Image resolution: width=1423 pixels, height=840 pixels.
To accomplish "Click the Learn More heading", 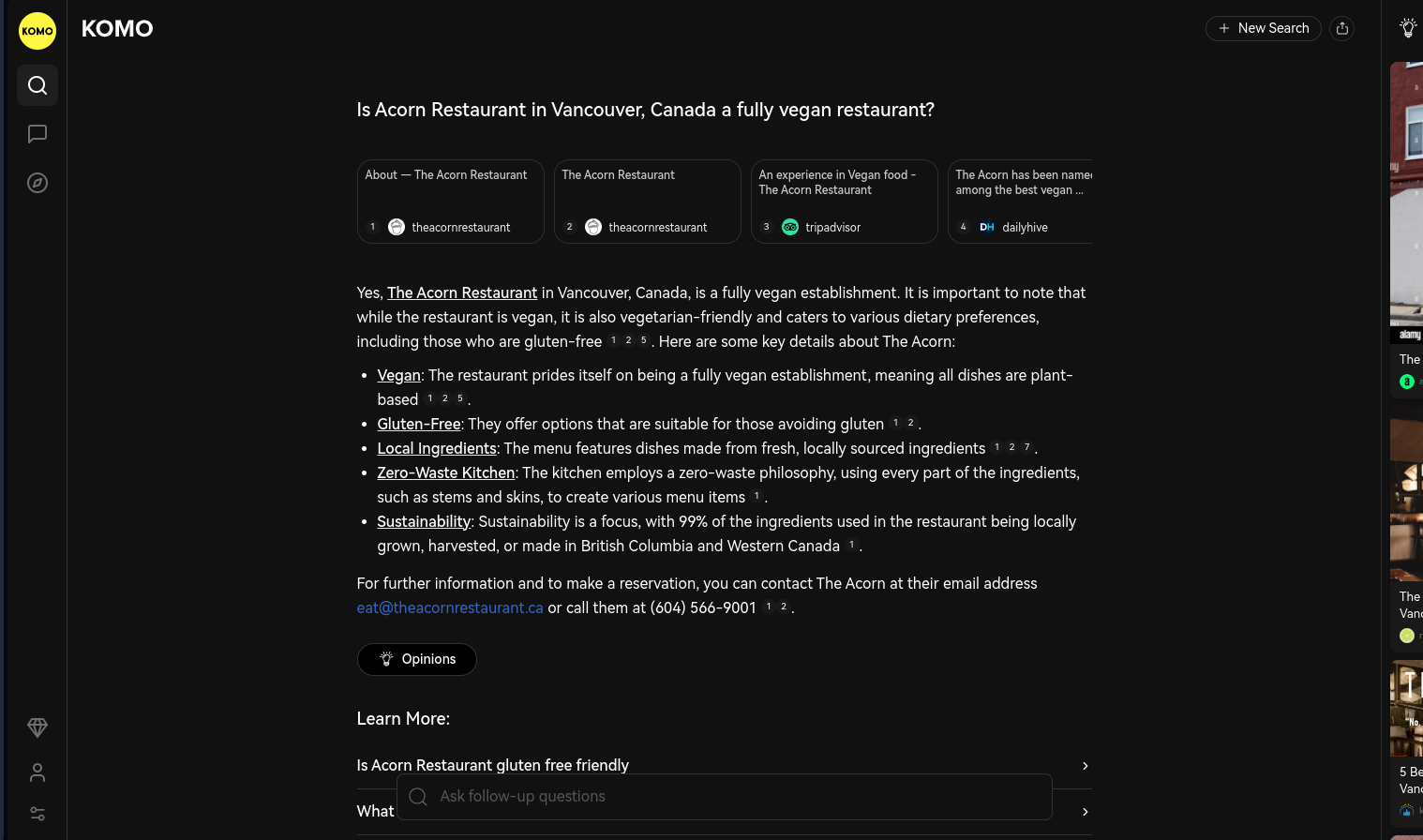I will point(403,718).
